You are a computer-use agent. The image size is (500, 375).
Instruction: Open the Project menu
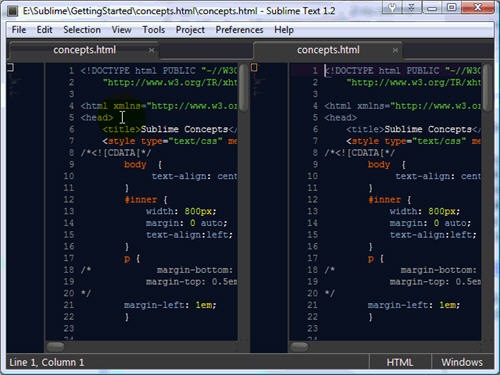click(190, 30)
